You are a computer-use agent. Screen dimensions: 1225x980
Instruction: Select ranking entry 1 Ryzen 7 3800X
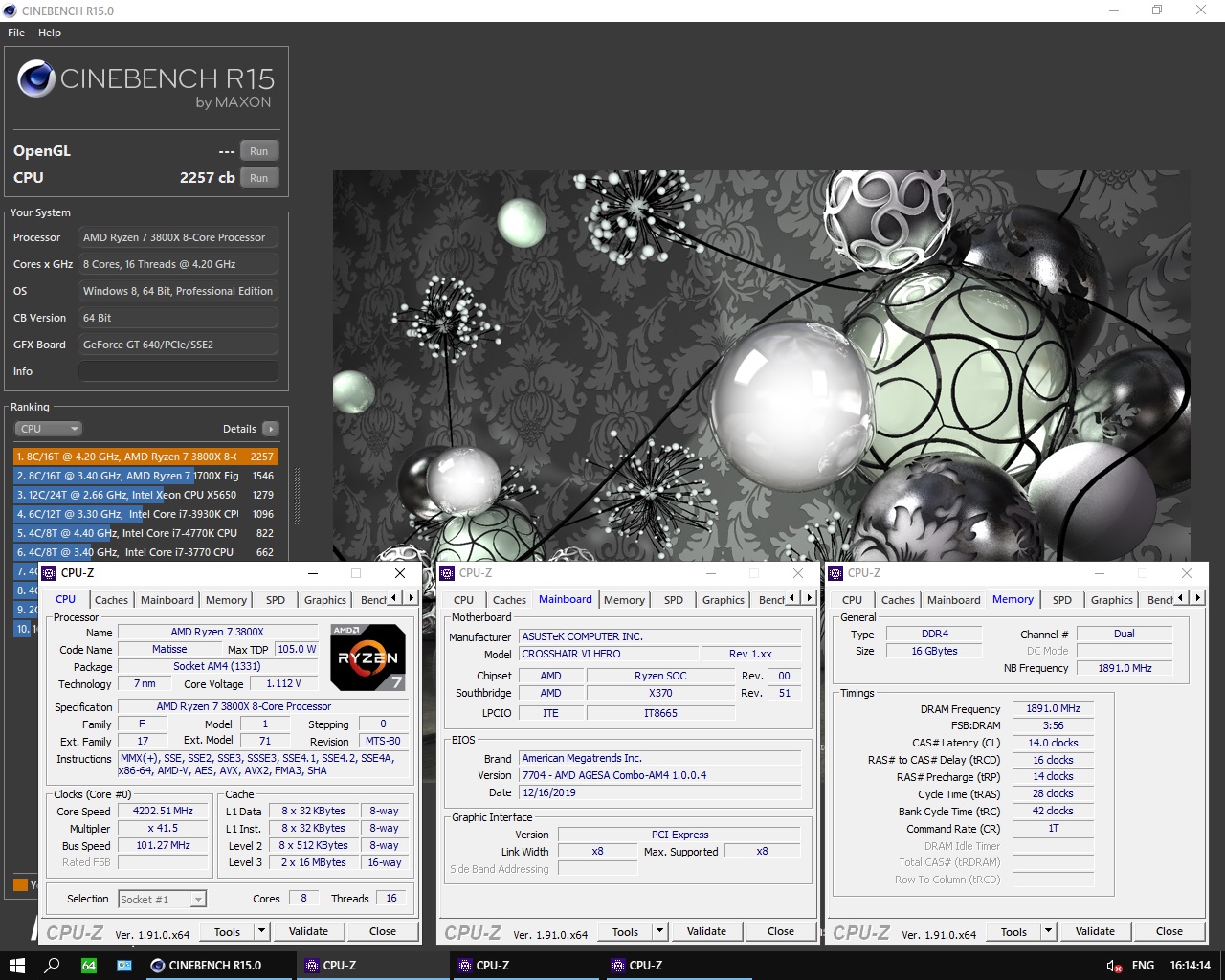click(x=145, y=457)
